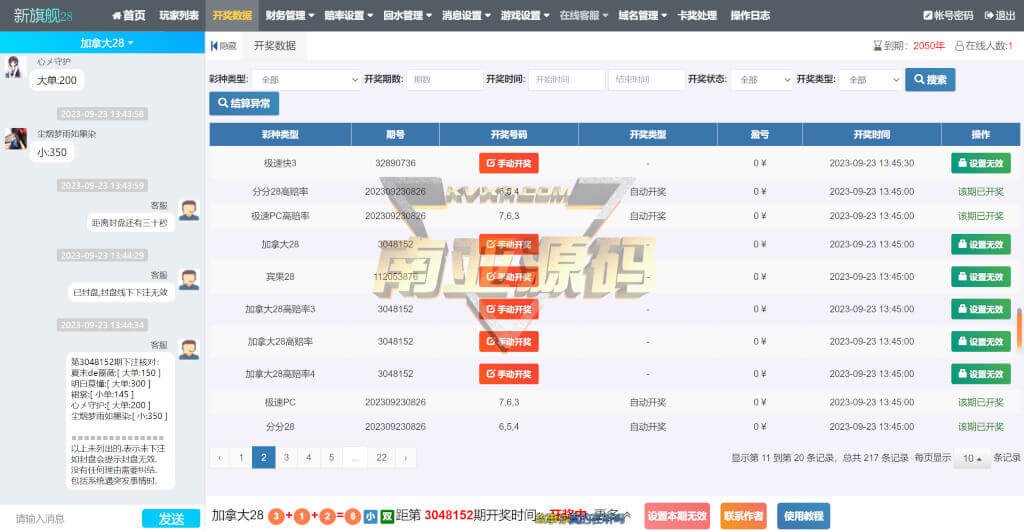Go to page 3 in pagination
This screenshot has height=531, width=1024.
287,458
